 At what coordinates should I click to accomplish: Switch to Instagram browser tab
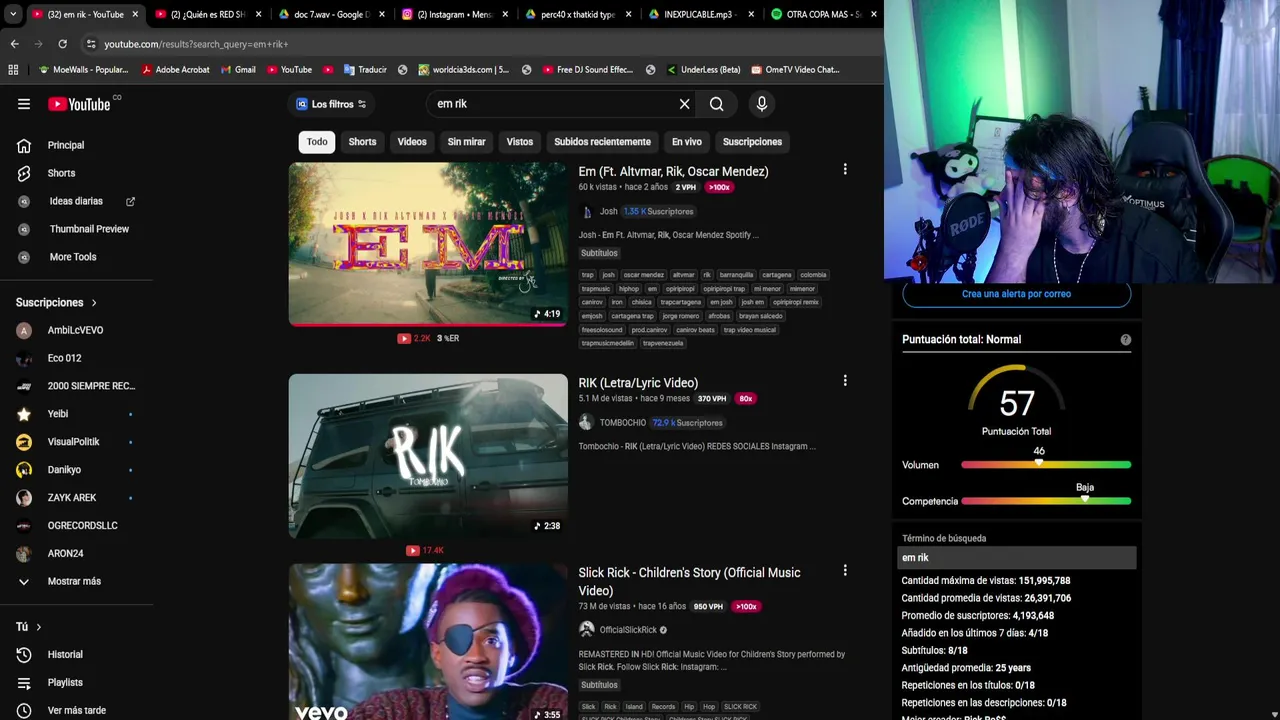pyautogui.click(x=455, y=14)
